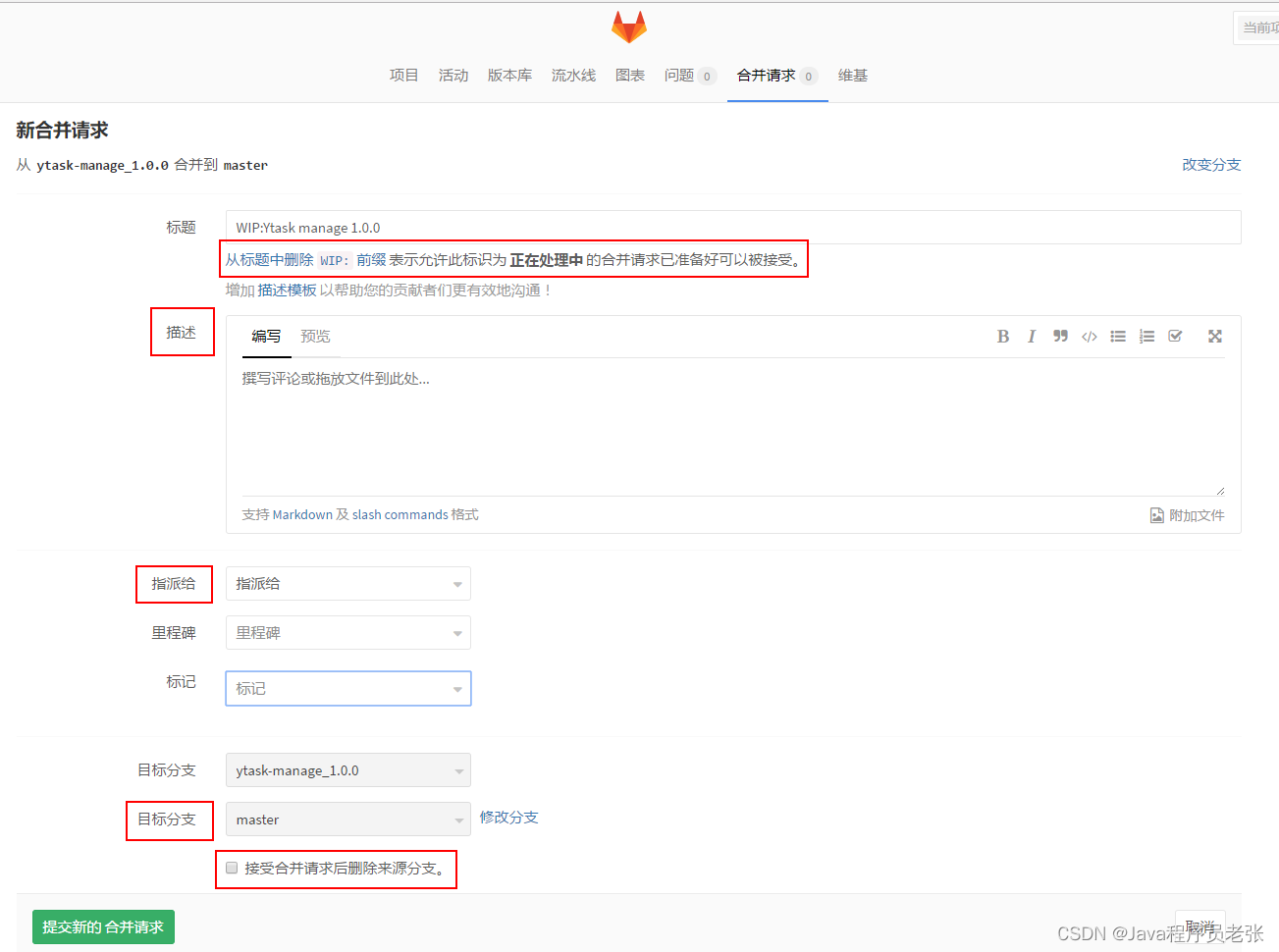This screenshot has height=952, width=1279.
Task: Open the master target branch dropdown
Action: point(348,820)
